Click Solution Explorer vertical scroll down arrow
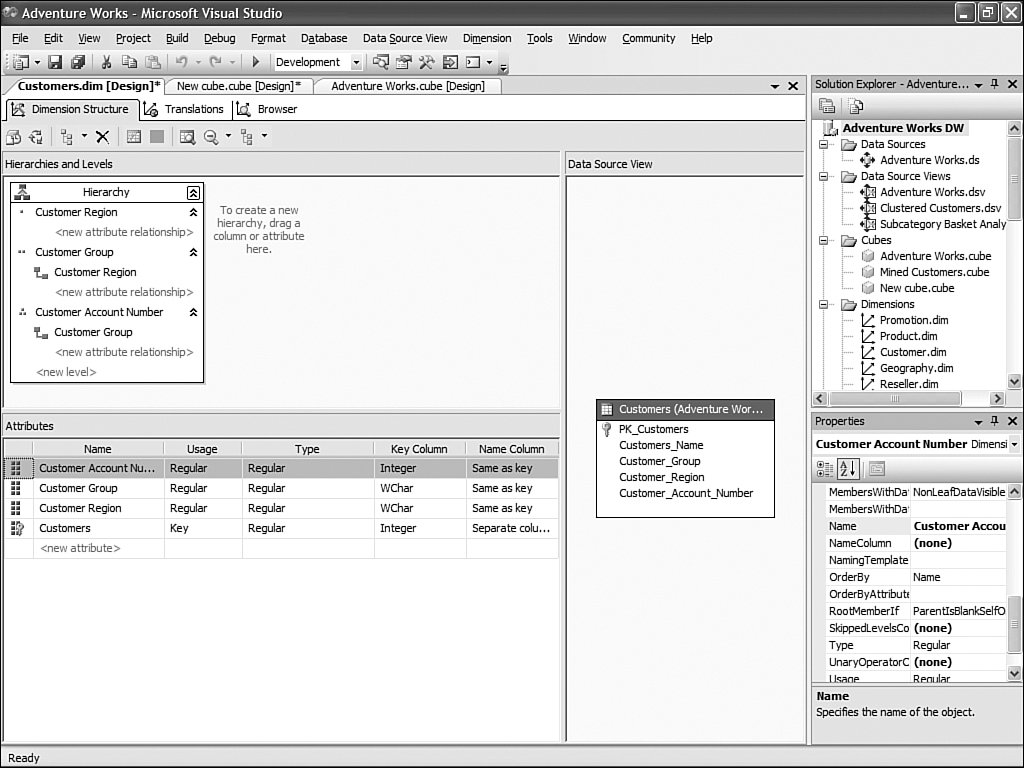The height and width of the screenshot is (768, 1024). click(1014, 381)
